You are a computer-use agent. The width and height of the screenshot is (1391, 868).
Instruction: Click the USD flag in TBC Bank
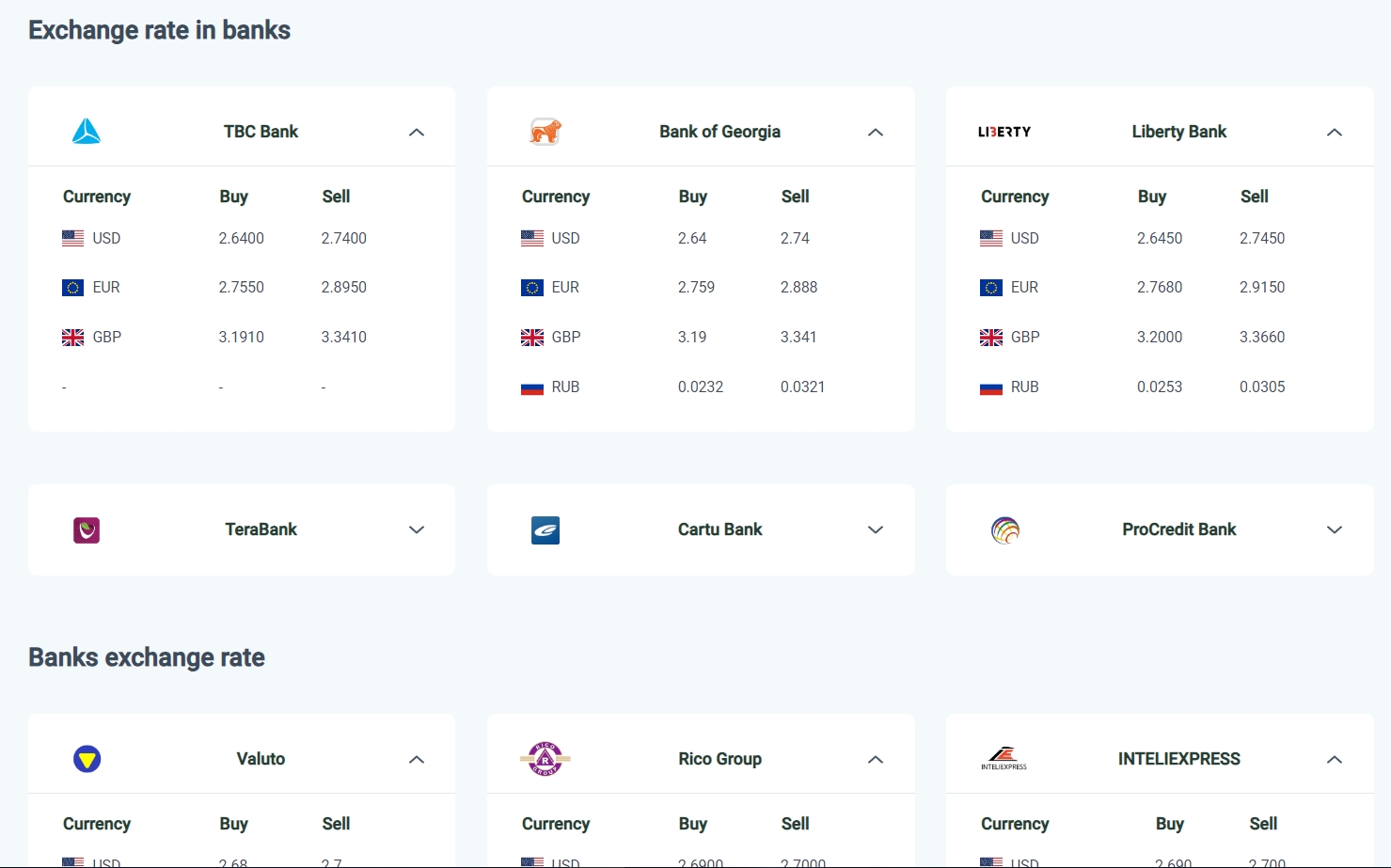[73, 238]
